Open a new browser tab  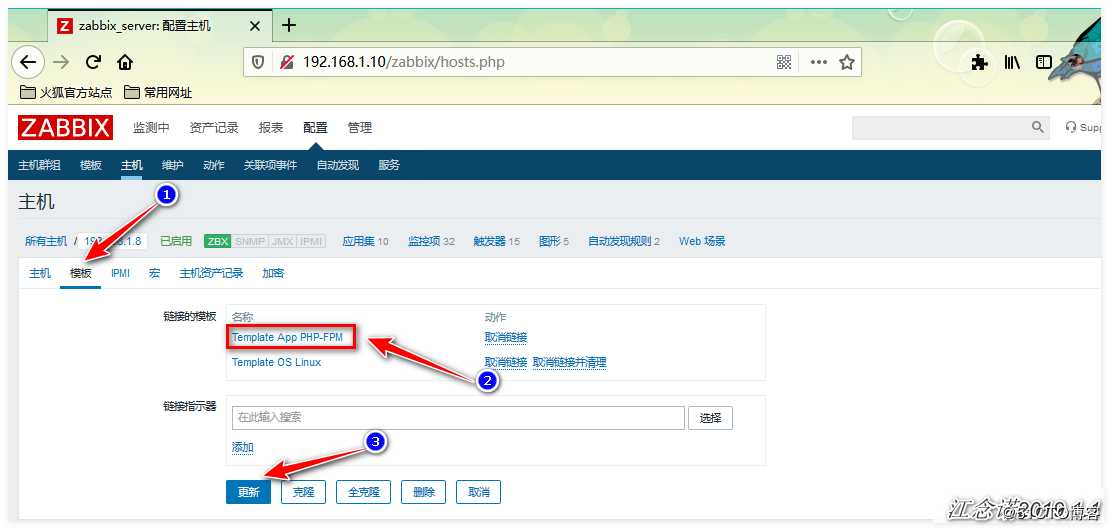289,25
